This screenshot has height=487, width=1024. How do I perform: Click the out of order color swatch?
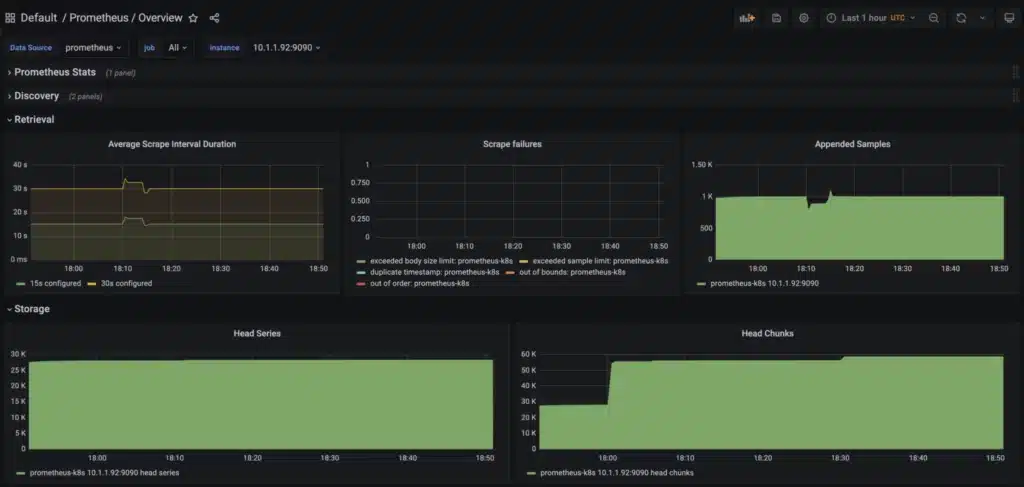(360, 283)
